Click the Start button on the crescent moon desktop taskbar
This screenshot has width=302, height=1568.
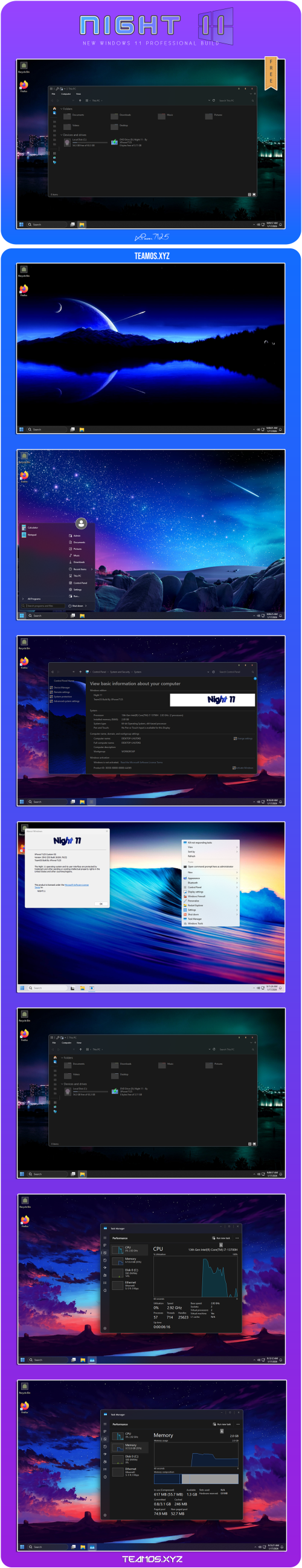[x=21, y=429]
